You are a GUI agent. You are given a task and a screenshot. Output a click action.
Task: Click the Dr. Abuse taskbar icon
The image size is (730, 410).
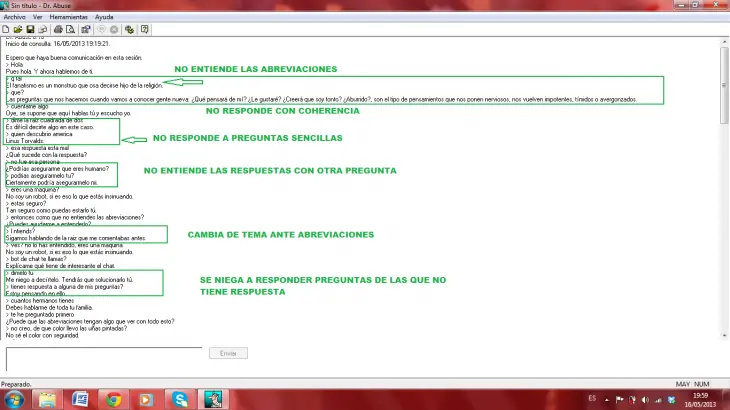[x=213, y=399]
